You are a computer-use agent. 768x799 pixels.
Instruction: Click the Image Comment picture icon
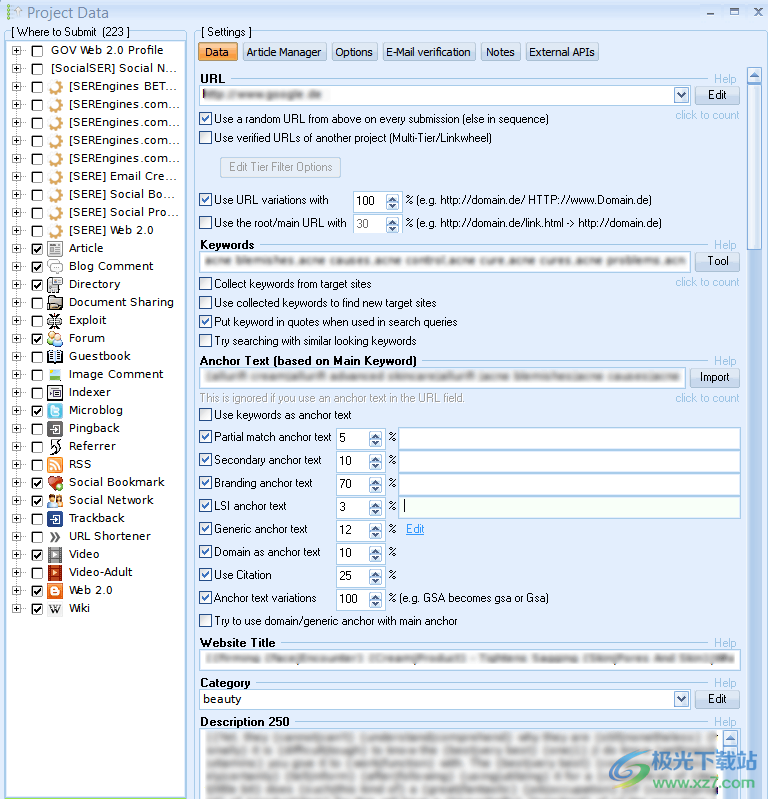[55, 375]
